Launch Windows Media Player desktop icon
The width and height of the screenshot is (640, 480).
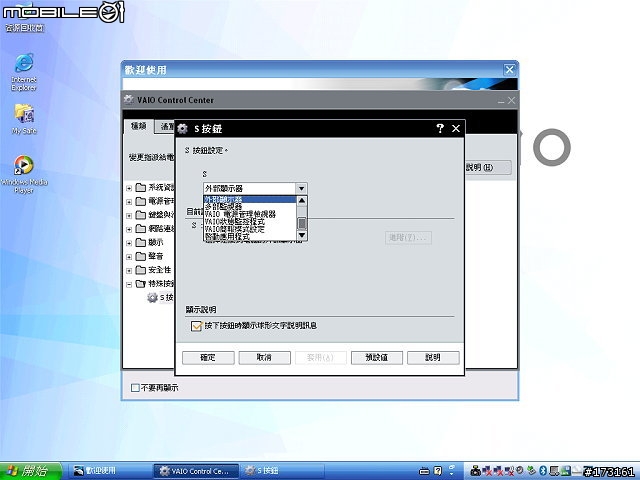pos(24,174)
